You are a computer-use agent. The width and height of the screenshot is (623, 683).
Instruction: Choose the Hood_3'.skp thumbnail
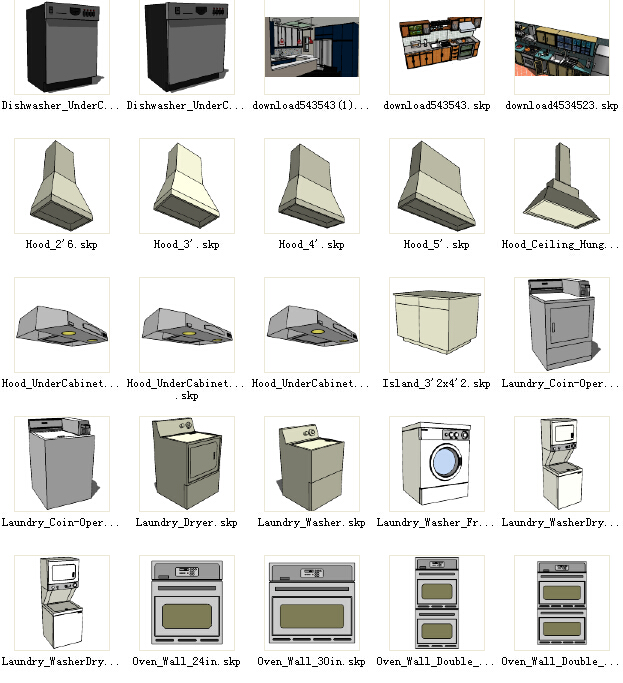(x=187, y=186)
